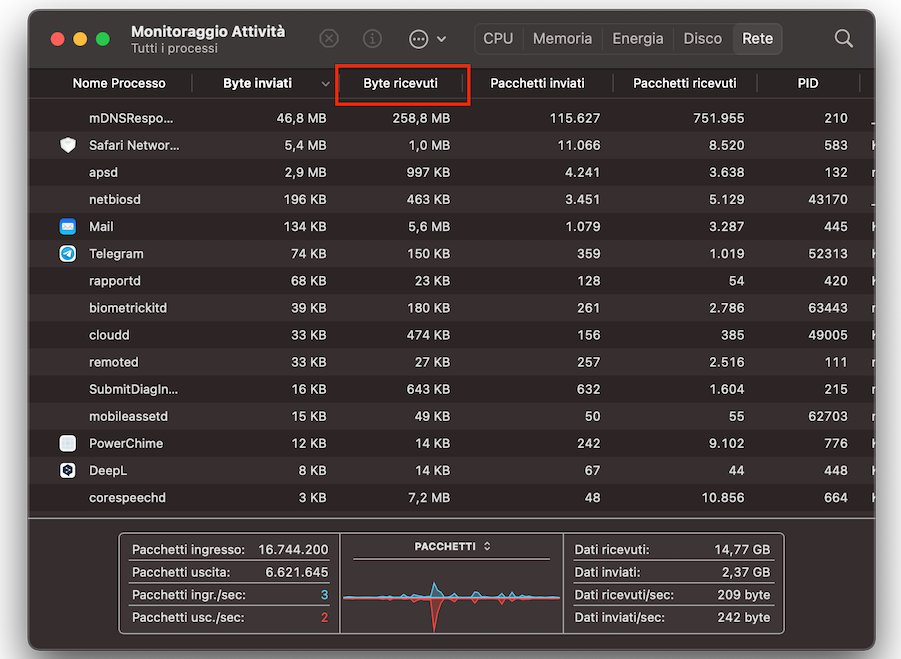Switch to the CPU tab
This screenshot has width=901, height=659.
497,39
